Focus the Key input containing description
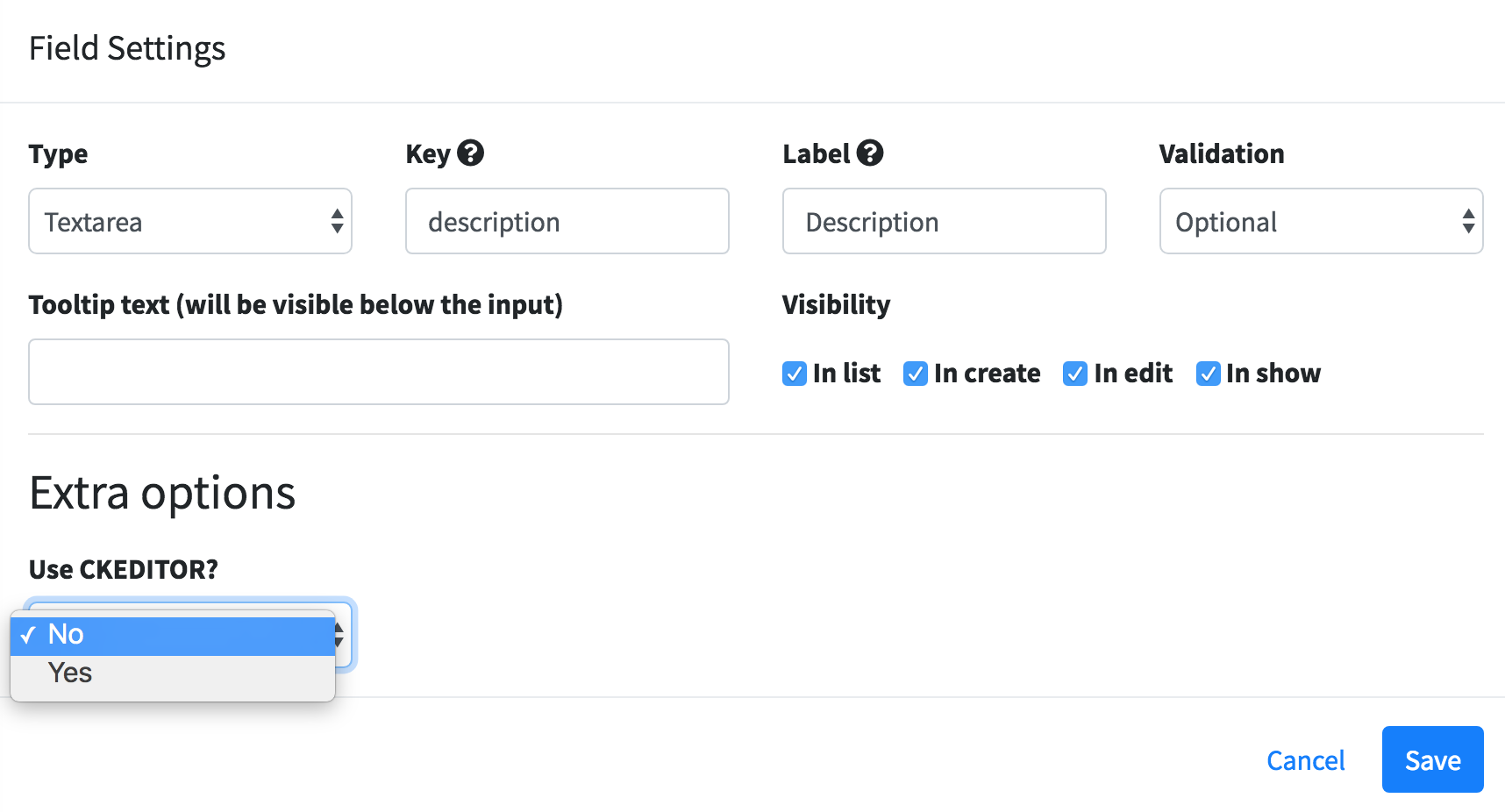The width and height of the screenshot is (1505, 812). [x=567, y=222]
